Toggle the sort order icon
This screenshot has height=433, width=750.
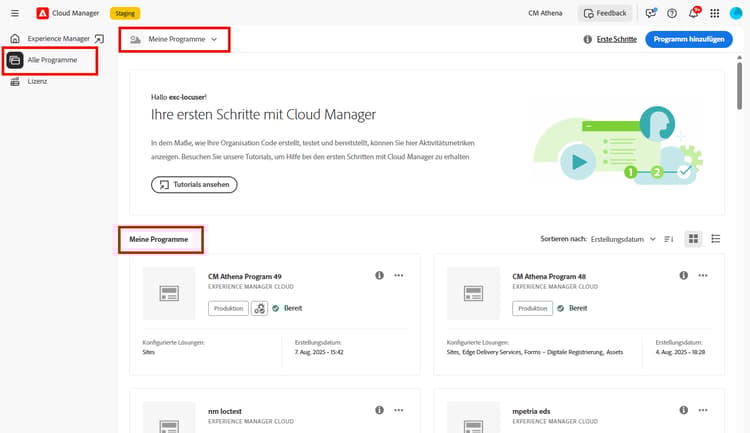669,239
